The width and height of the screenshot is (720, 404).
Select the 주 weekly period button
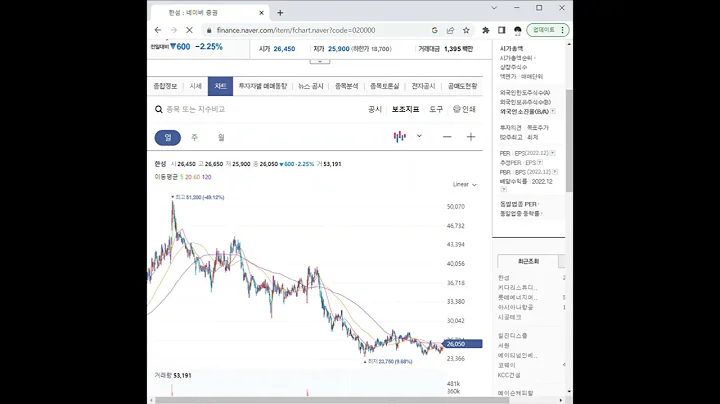click(194, 137)
